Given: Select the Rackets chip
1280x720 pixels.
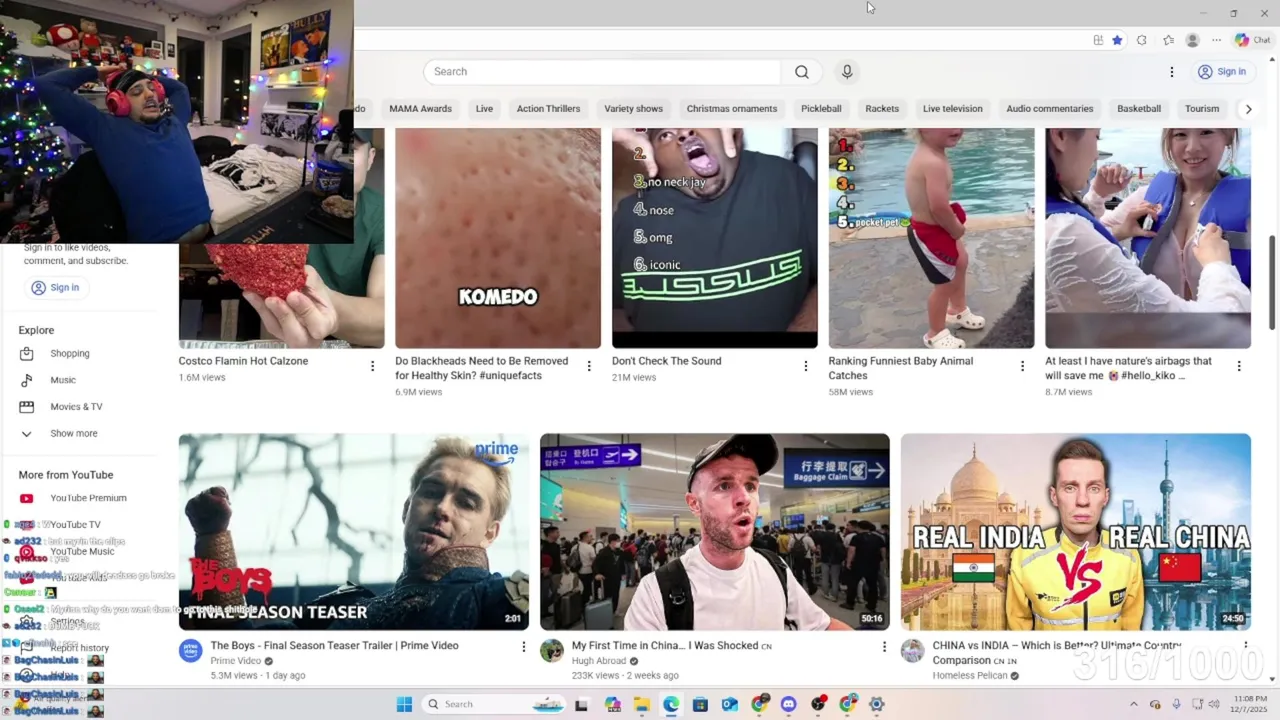Looking at the screenshot, I should pos(882,109).
